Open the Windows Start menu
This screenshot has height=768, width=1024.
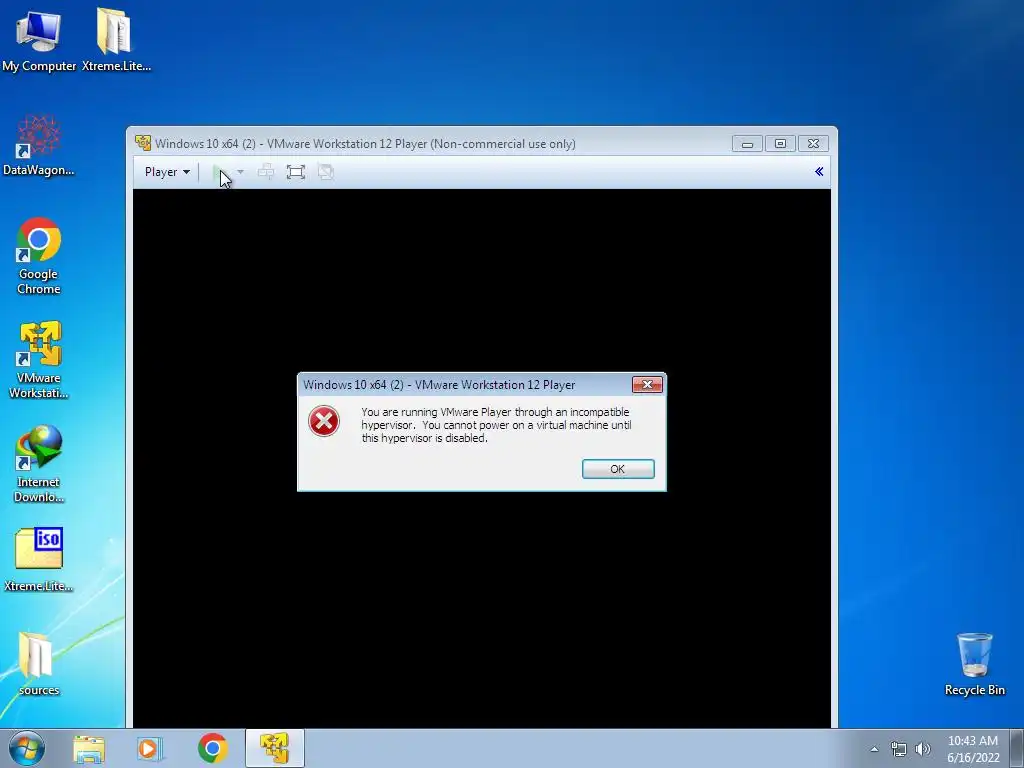pos(26,748)
